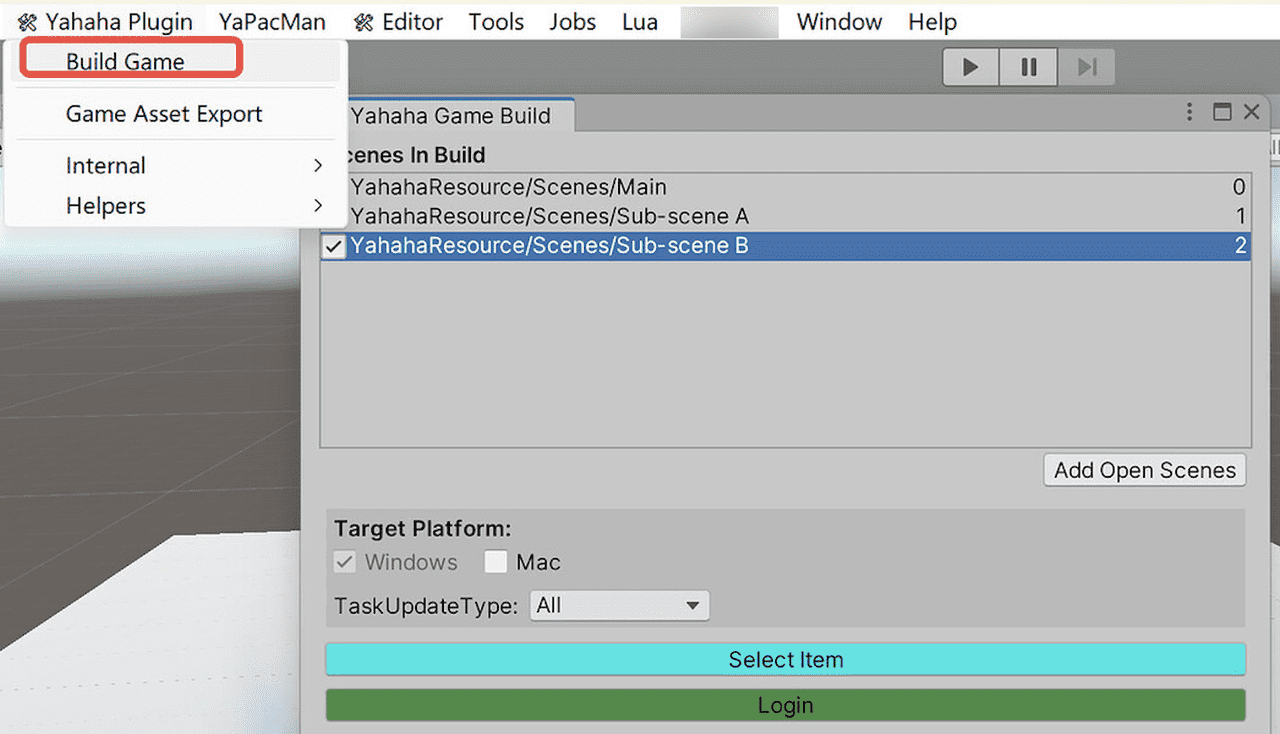Close the Yahaha Game Build window

pyautogui.click(x=1251, y=112)
